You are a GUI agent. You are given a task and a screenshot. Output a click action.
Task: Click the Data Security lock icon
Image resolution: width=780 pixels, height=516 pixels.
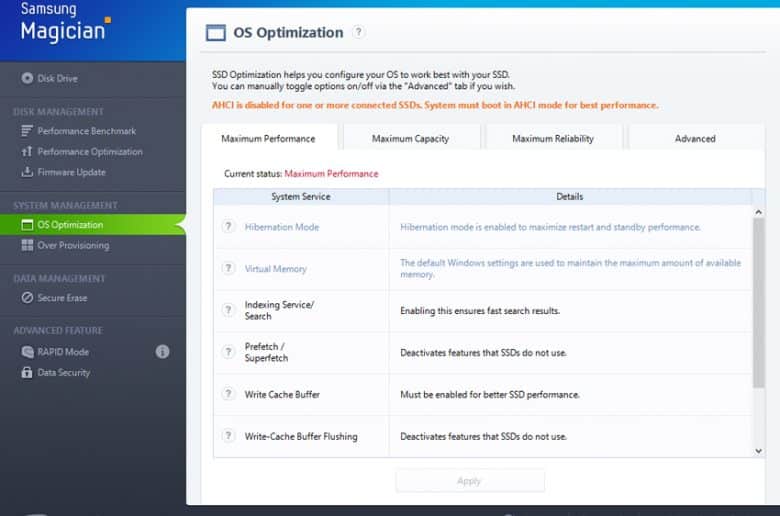coord(27,372)
